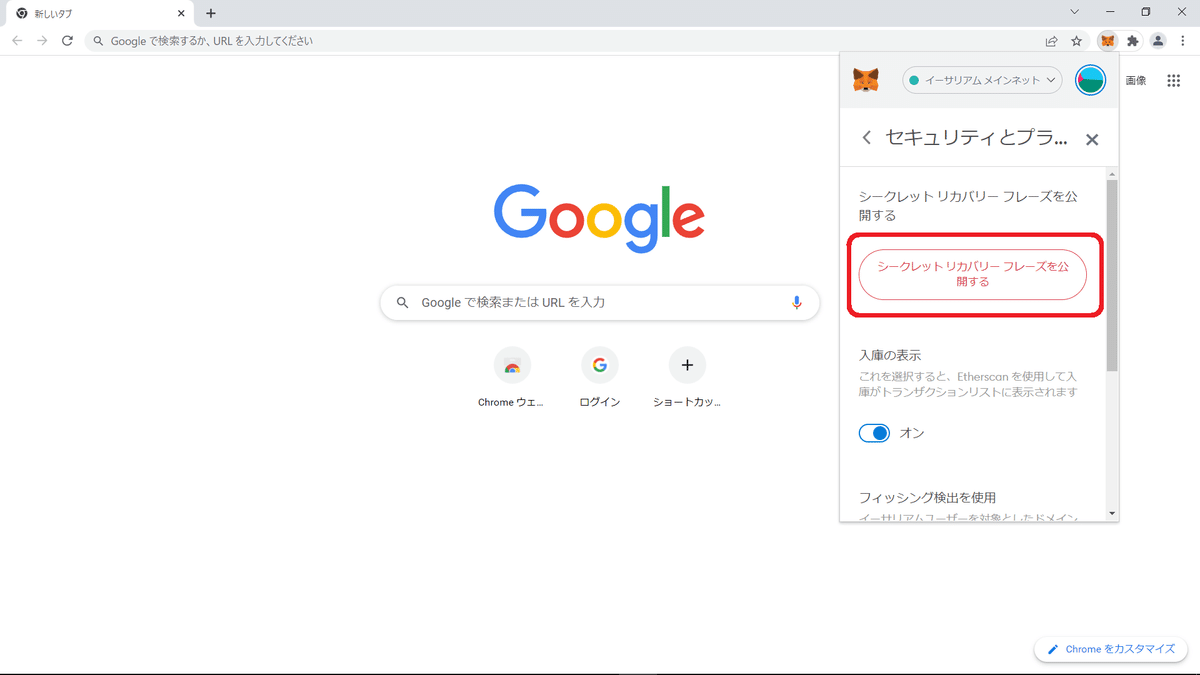Image resolution: width=1200 pixels, height=675 pixels.
Task: Open the Chrome ウェブストア shortcut
Action: tap(512, 377)
